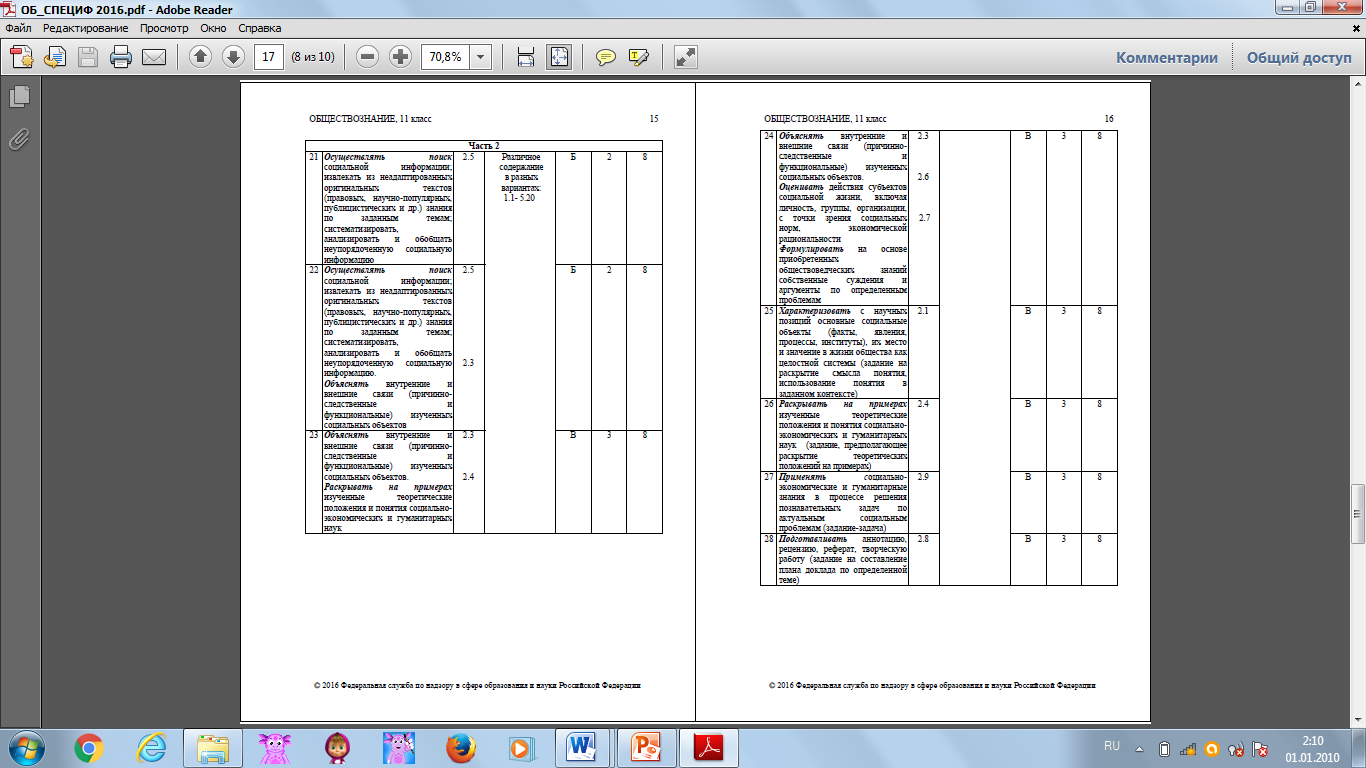Viewport: 1366px width, 768px height.
Task: Launch Internet Explorer from taskbar
Action: 151,747
